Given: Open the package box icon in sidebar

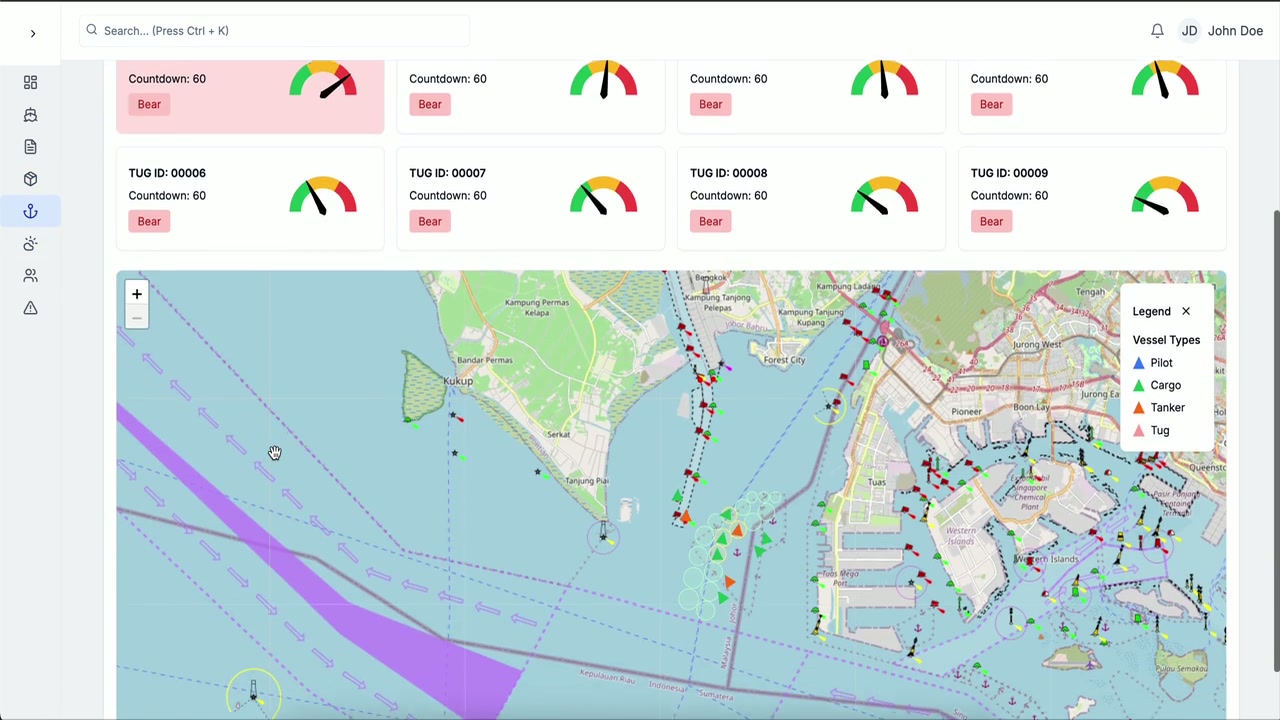Looking at the screenshot, I should 30,179.
